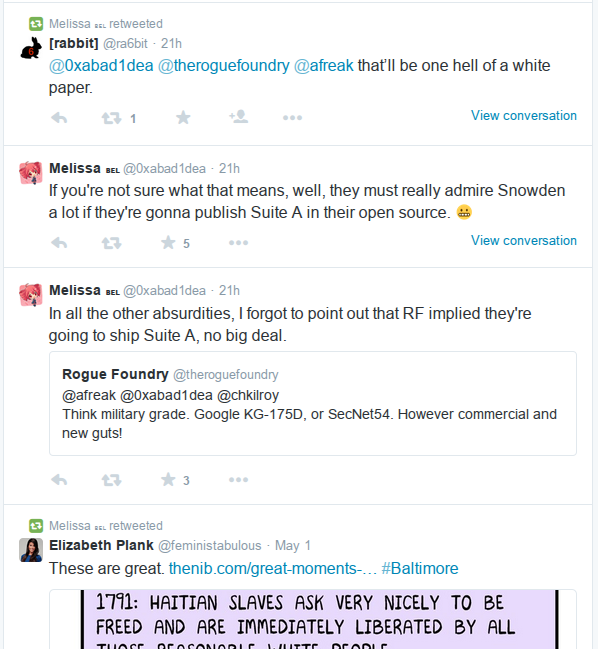Retweet the rabbit white paper tweet
The width and height of the screenshot is (598, 649).
tap(112, 118)
